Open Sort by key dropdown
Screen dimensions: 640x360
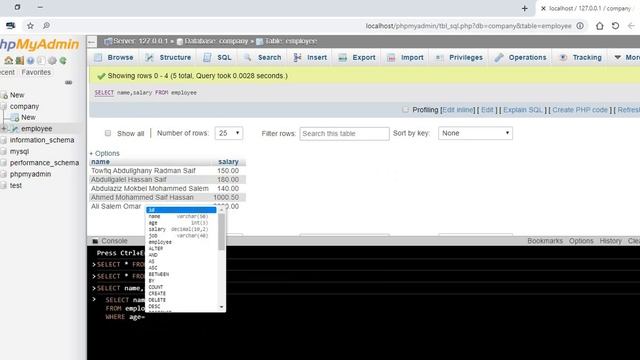pyautogui.click(x=476, y=133)
